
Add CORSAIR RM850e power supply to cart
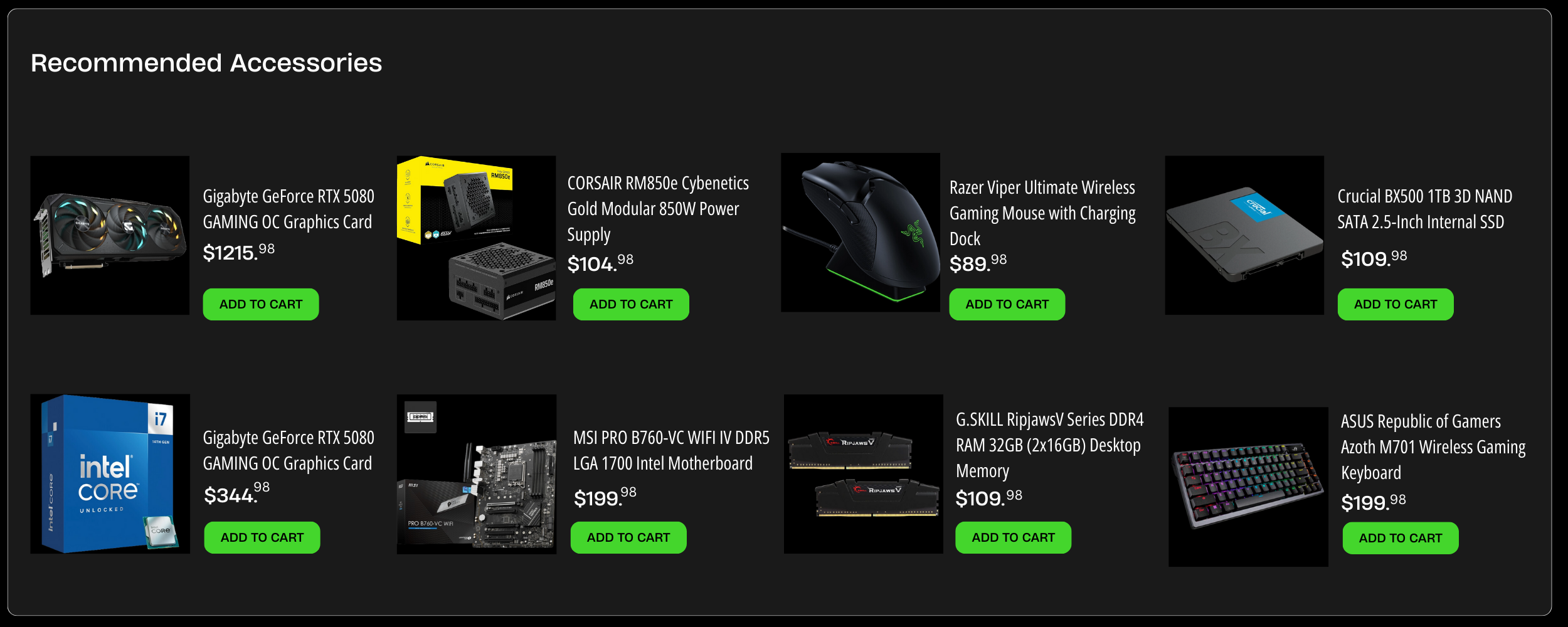point(631,304)
